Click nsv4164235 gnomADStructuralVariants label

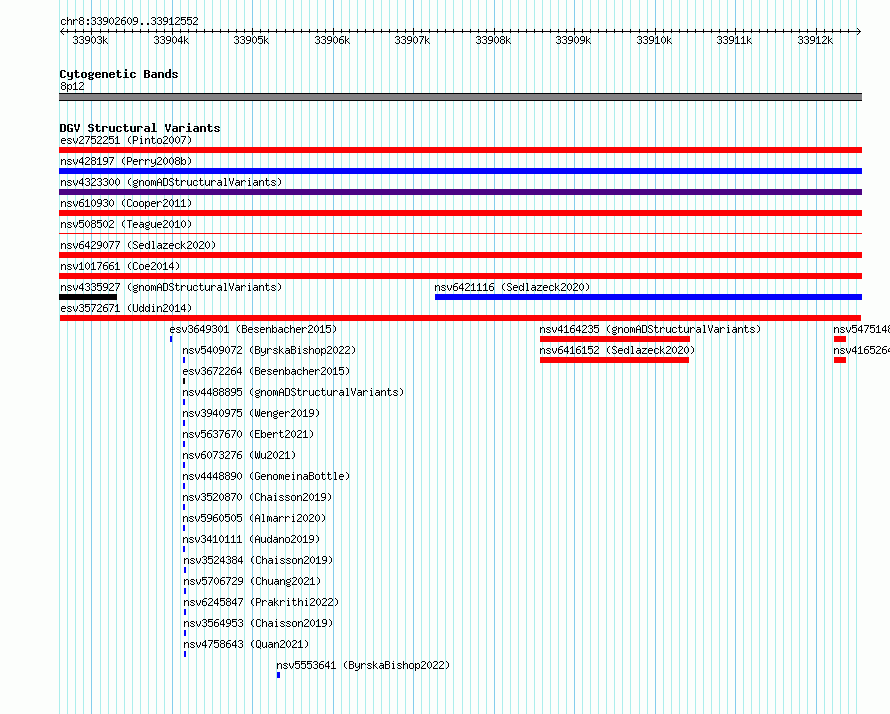650,329
